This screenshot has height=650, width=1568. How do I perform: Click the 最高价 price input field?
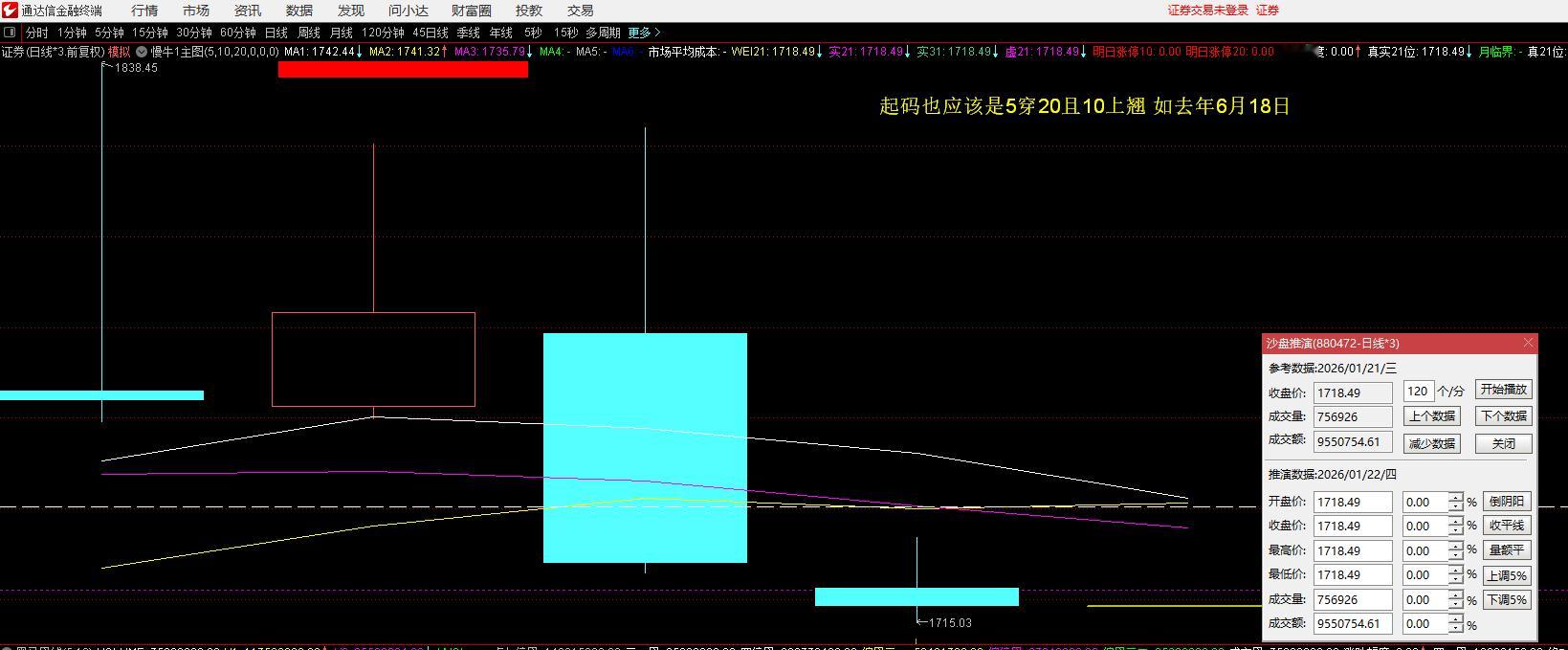coord(1353,550)
